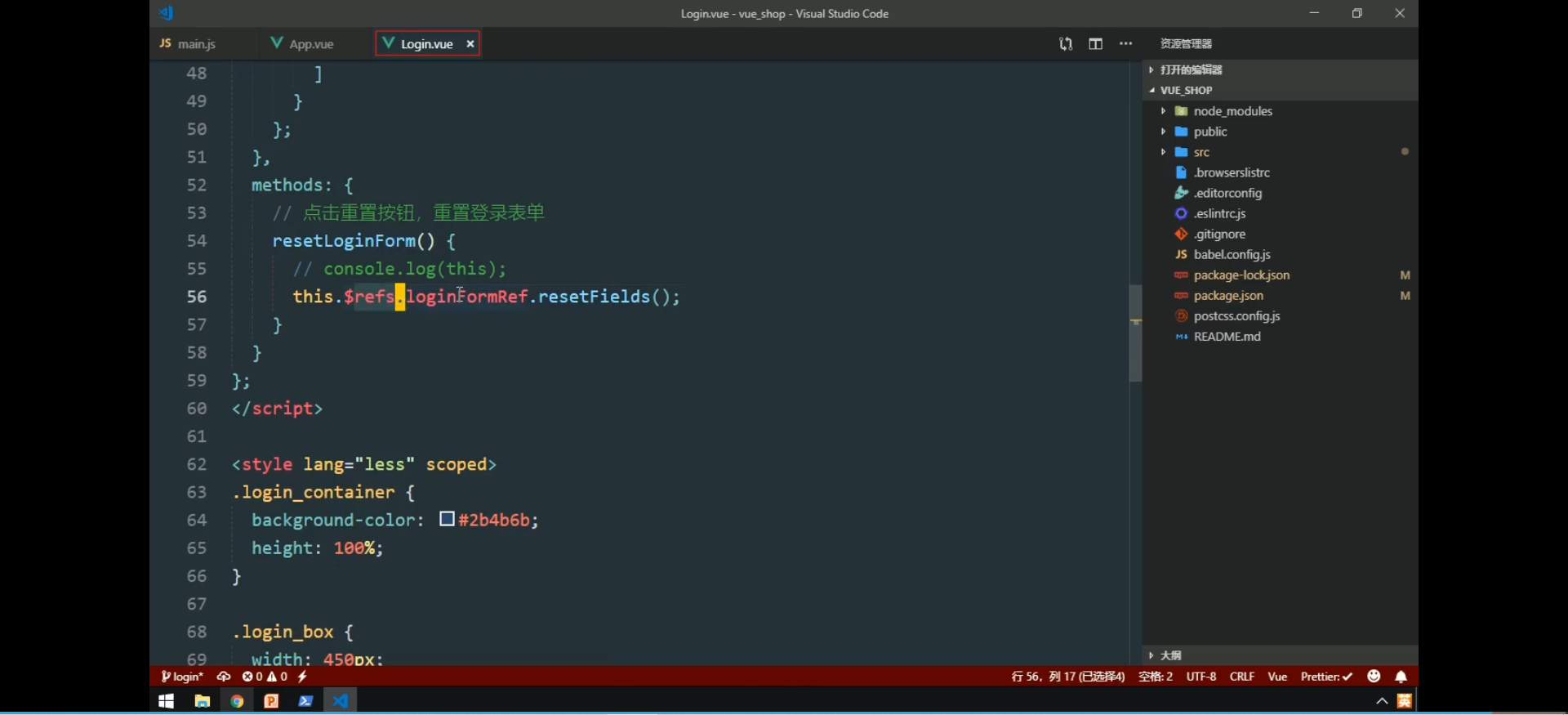Expand the outline section at panel bottom
Image resolution: width=1568 pixels, height=715 pixels.
[1280, 655]
